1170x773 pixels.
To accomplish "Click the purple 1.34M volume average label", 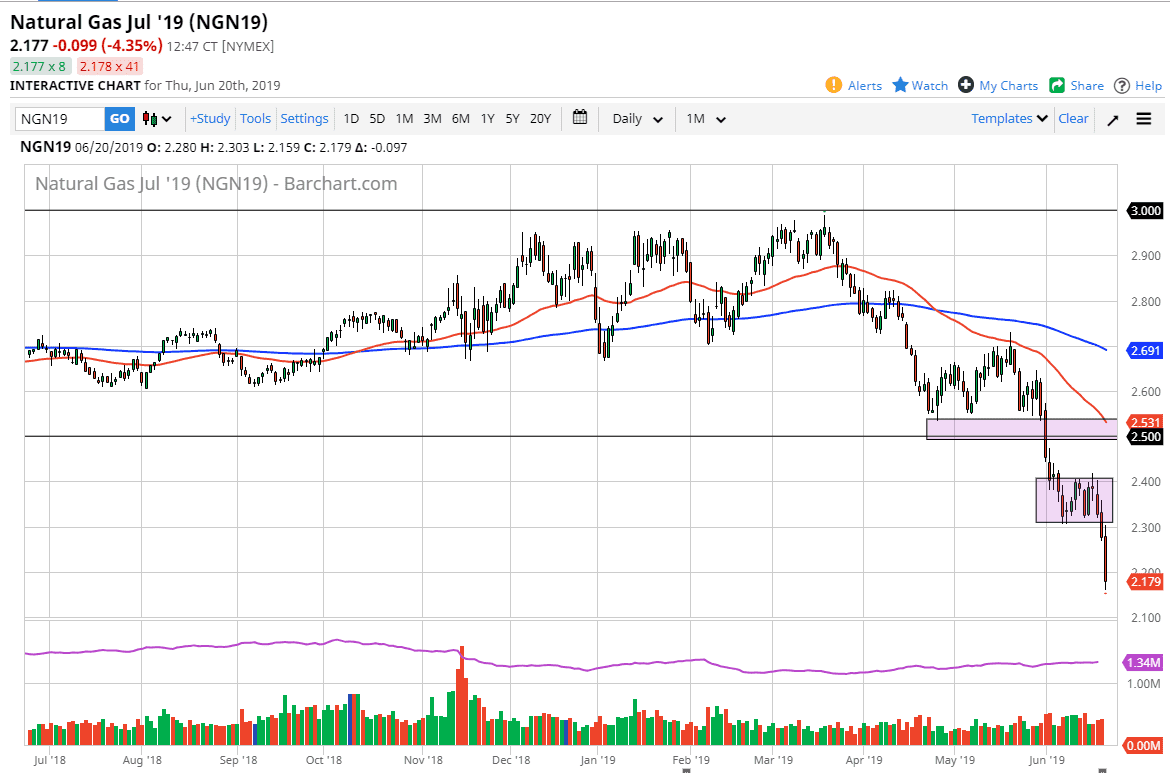I will point(1143,663).
